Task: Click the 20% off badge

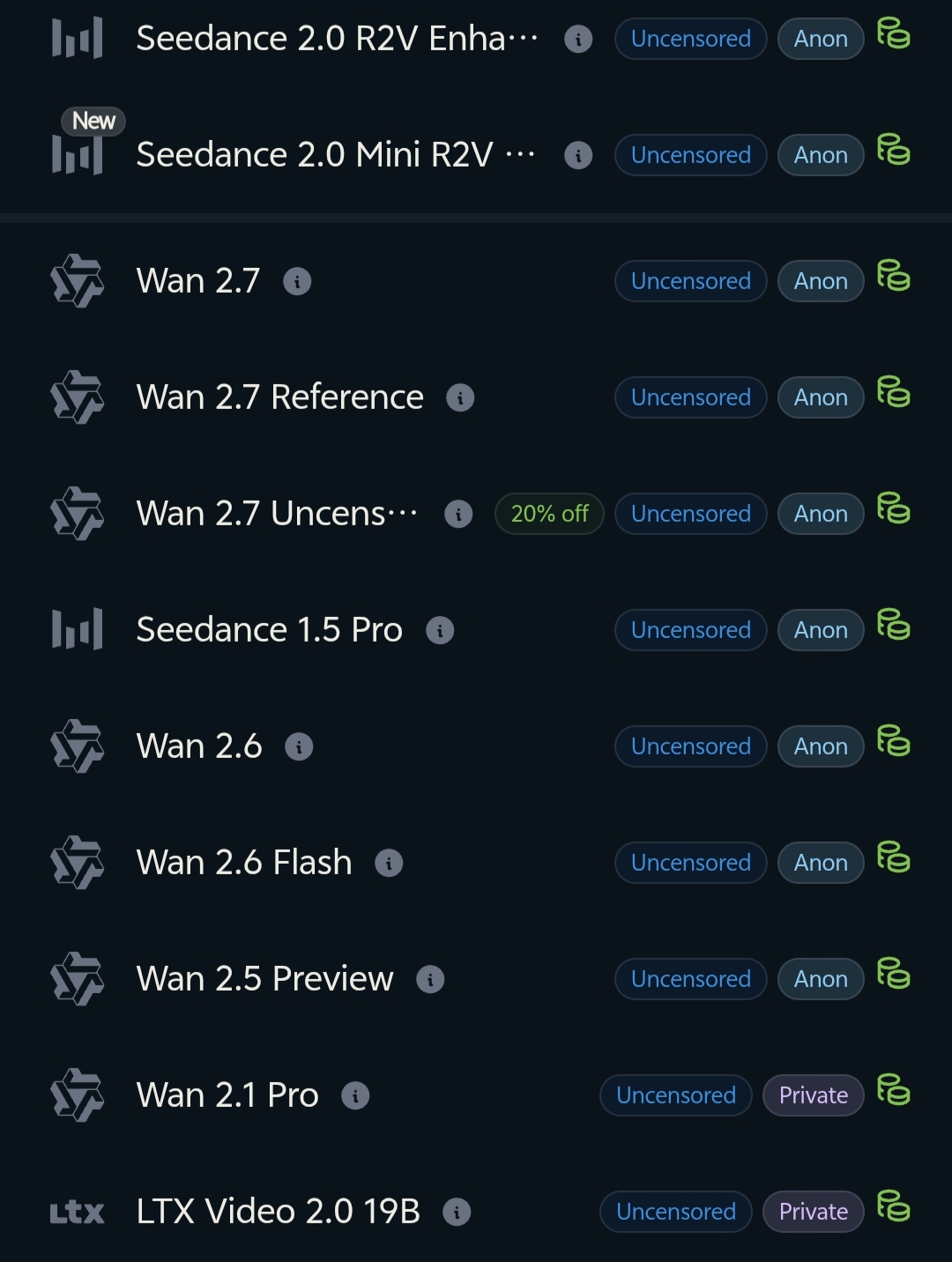Action: coord(549,514)
